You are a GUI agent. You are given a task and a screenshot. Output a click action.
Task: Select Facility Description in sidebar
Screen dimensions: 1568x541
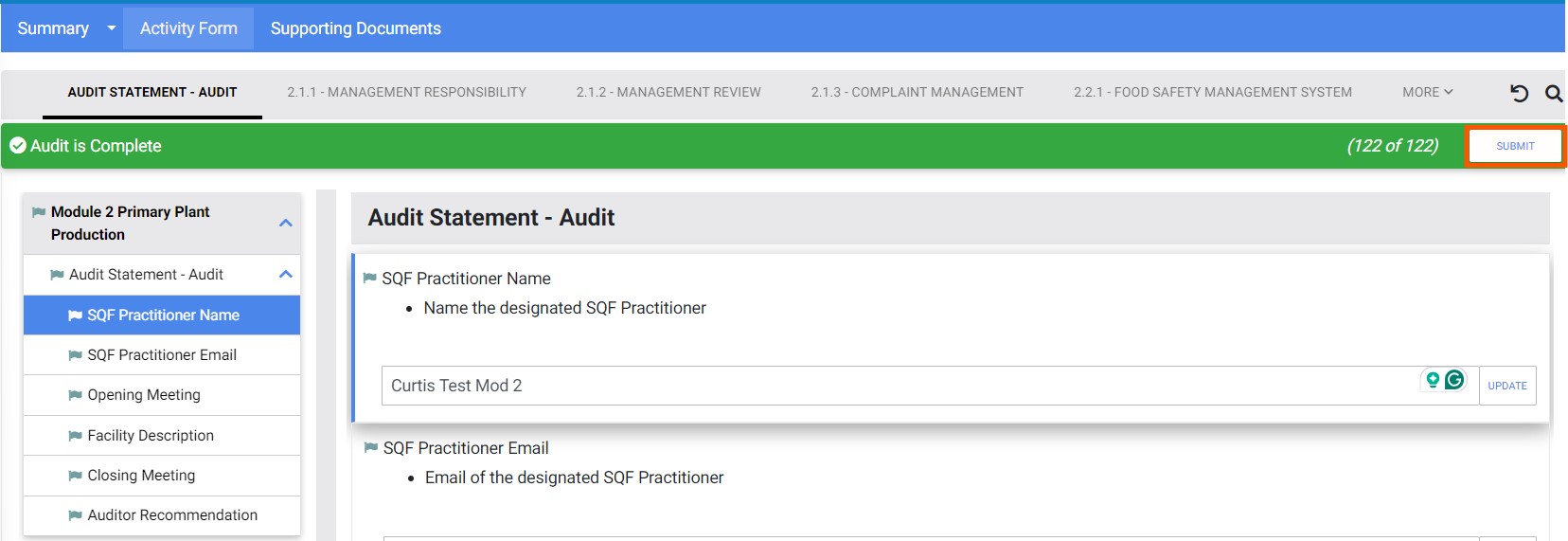click(151, 436)
